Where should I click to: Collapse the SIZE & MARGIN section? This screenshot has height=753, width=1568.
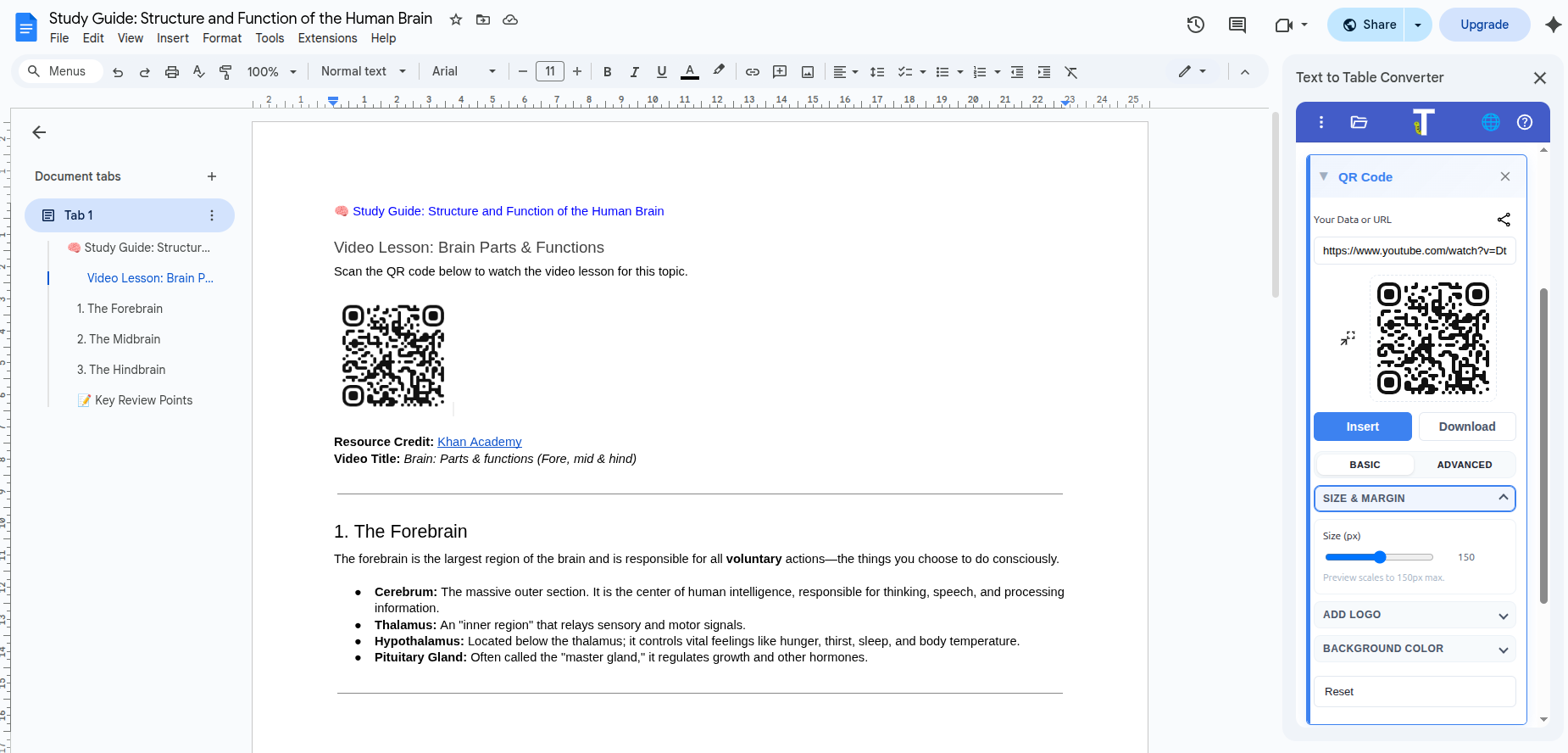(1414, 499)
